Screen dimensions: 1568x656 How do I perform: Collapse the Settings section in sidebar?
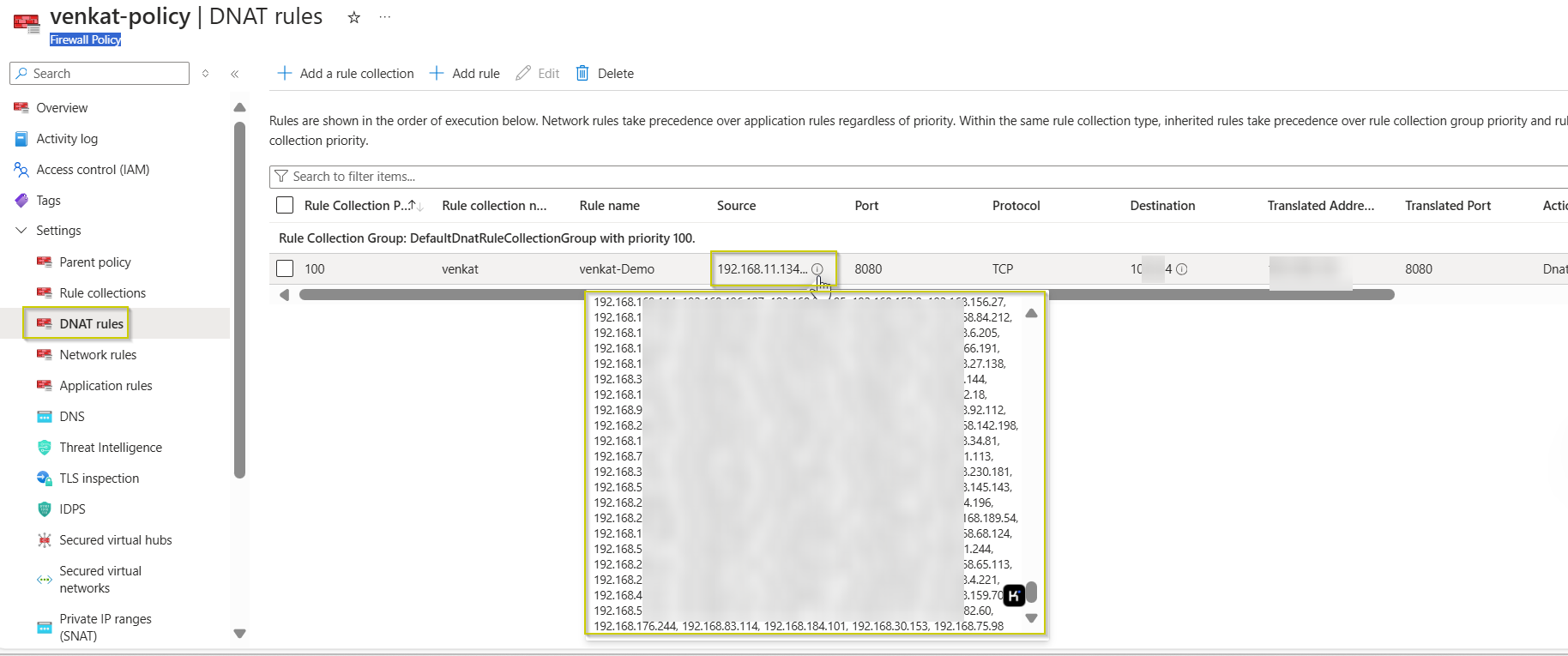(x=21, y=231)
